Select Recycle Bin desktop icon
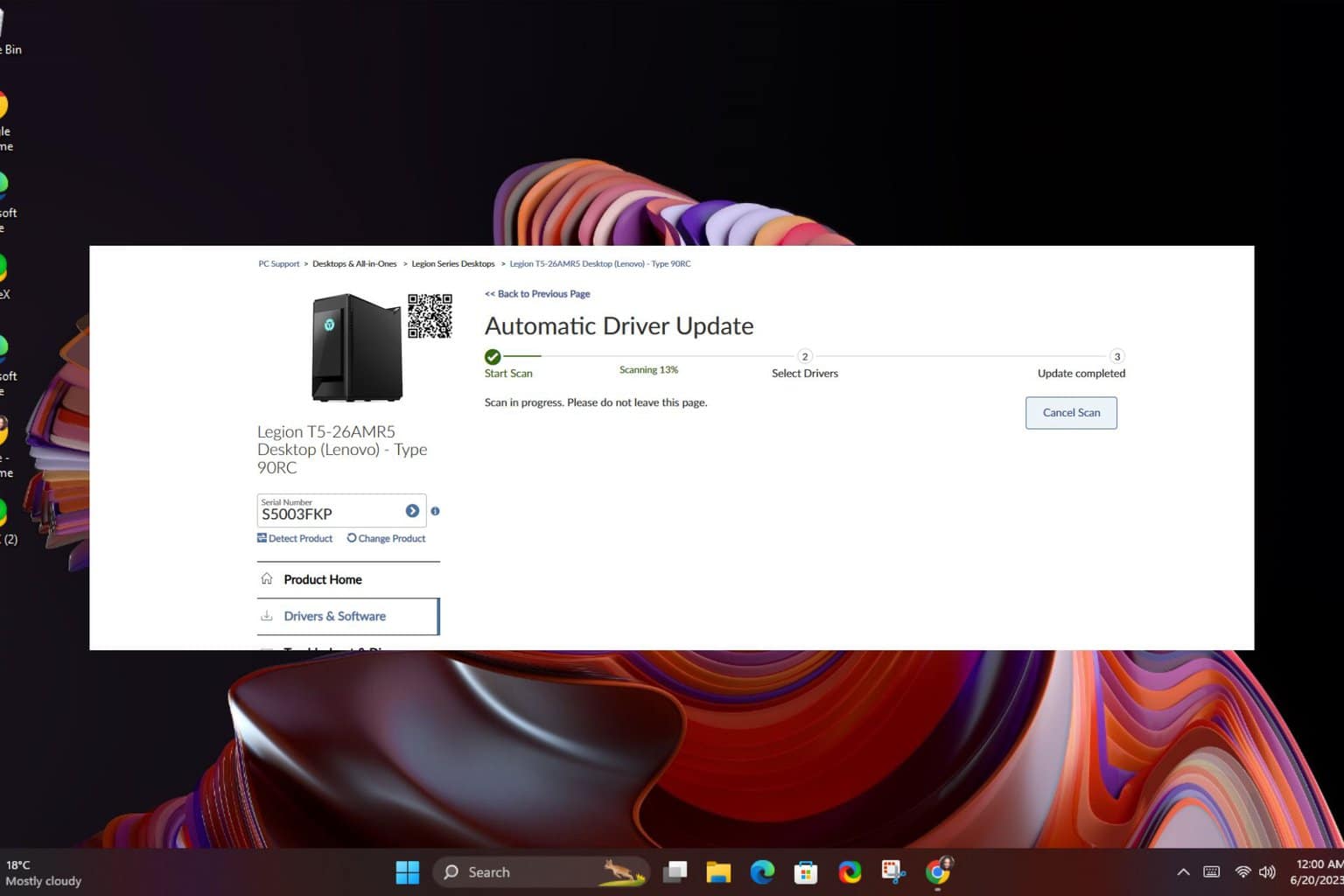 pyautogui.click(x=9, y=33)
